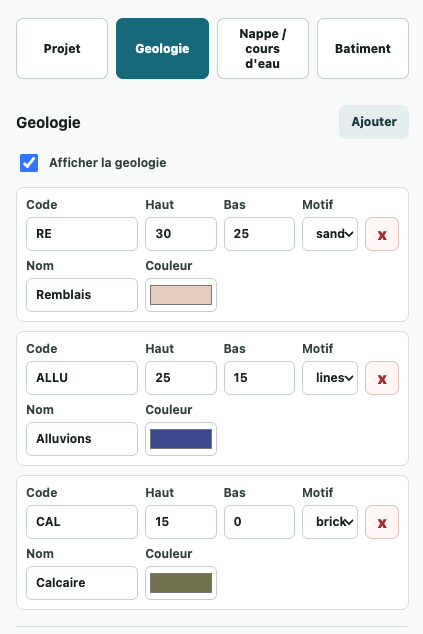Open the brick Motif dropdown
This screenshot has height=634, width=423.
330,522
